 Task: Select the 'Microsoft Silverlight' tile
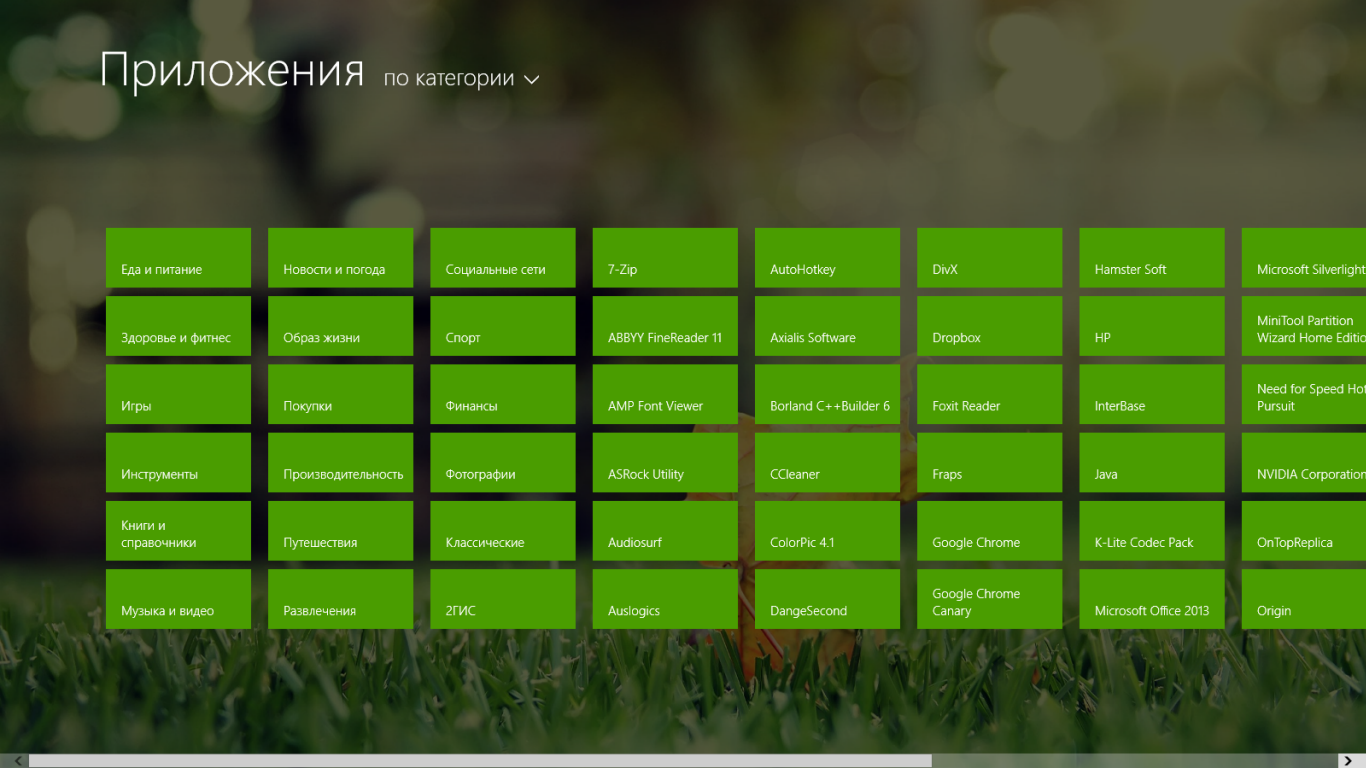[1304, 258]
